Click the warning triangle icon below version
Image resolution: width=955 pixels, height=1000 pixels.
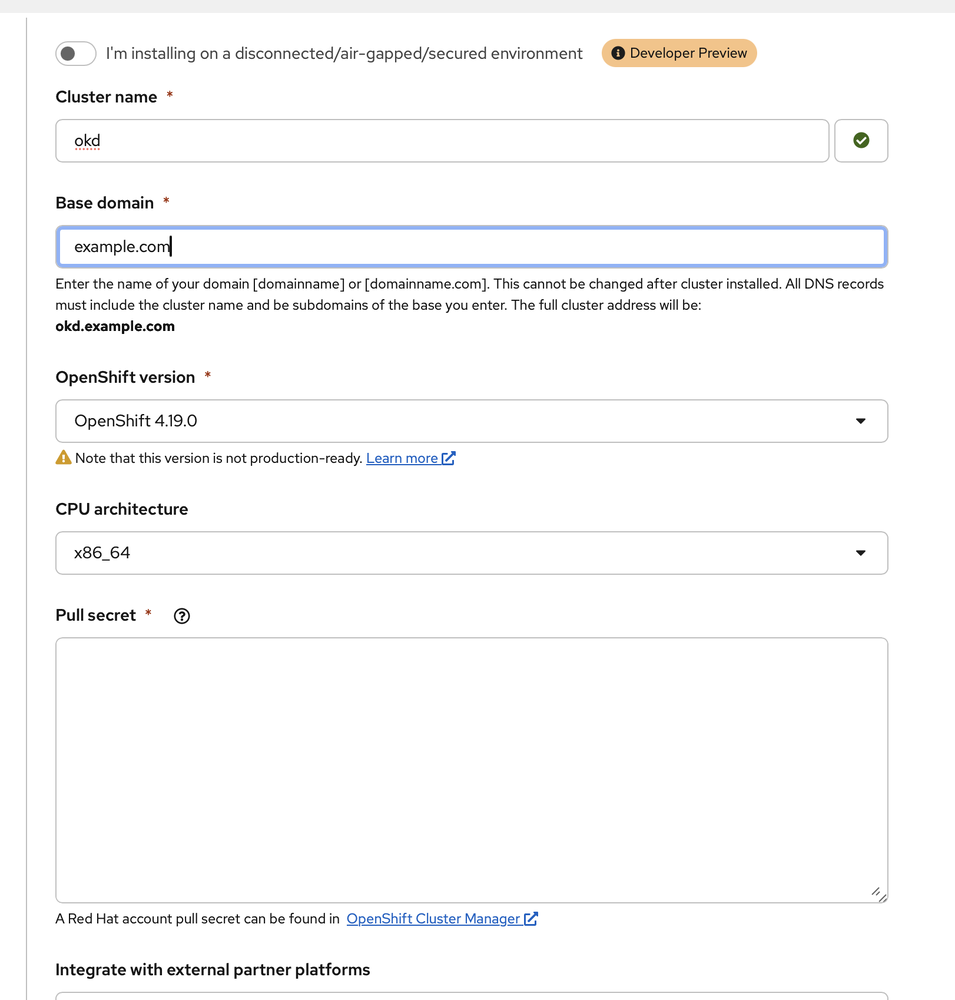point(64,458)
